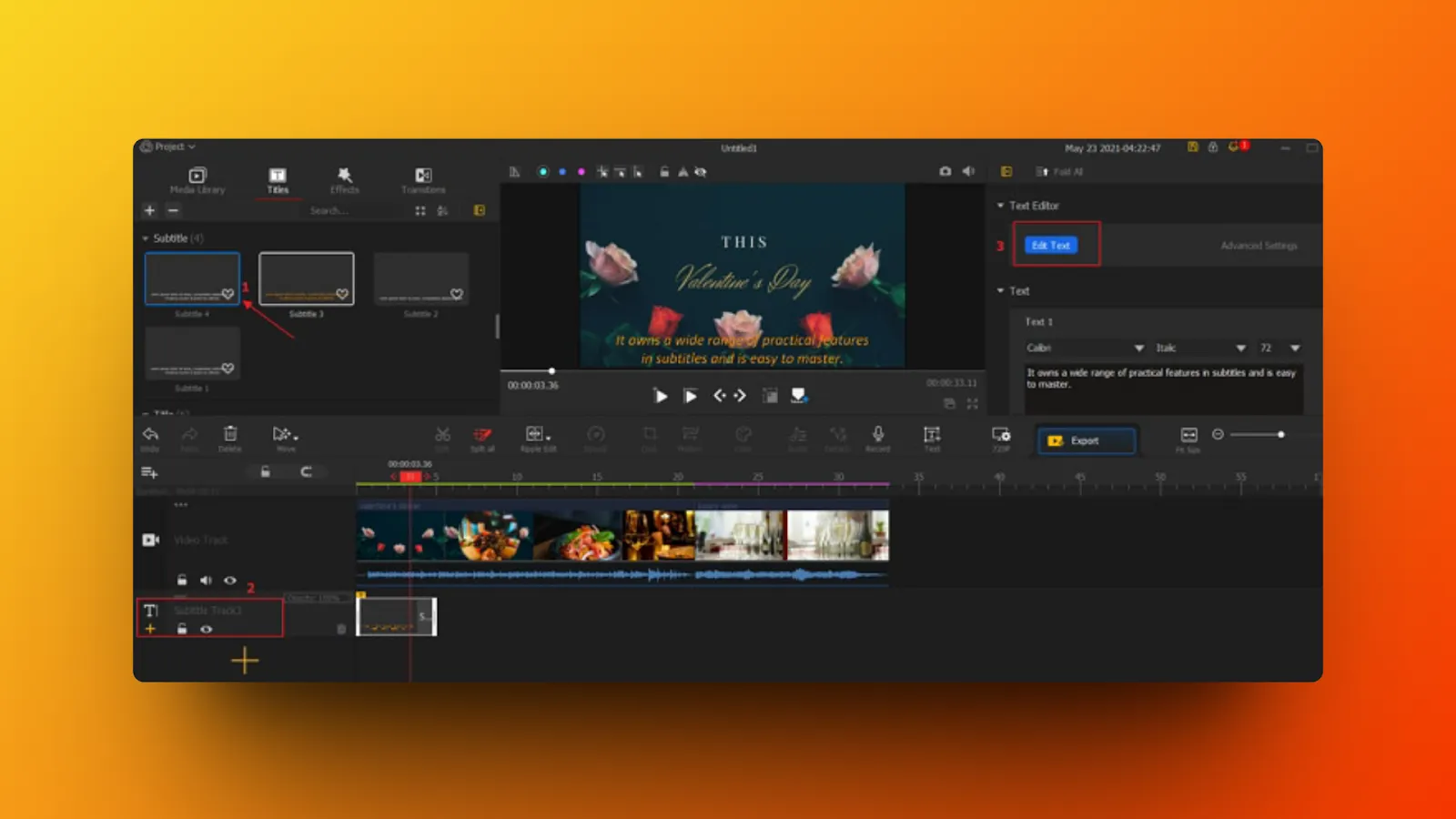Collapse the Subtitle (4) group
Screen dimensions: 1456x819
click(x=146, y=238)
